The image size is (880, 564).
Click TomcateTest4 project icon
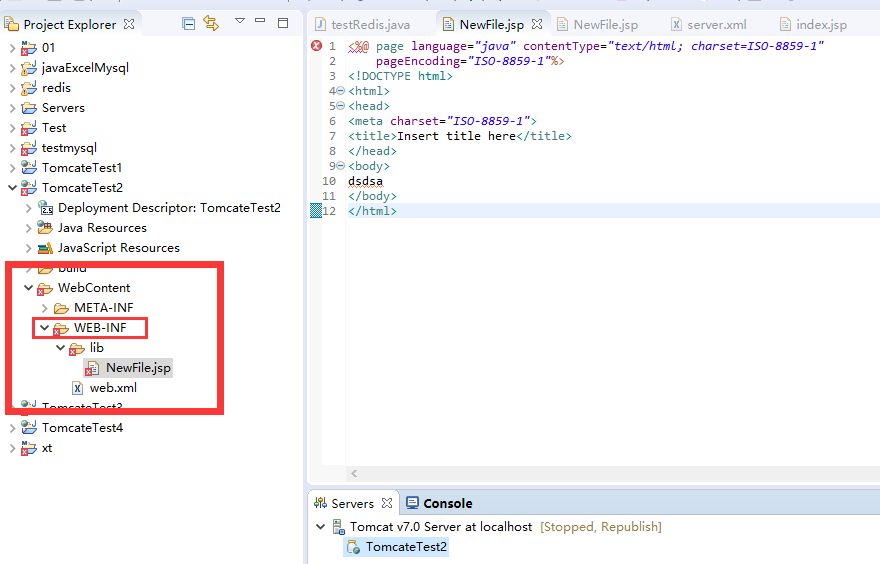29,428
